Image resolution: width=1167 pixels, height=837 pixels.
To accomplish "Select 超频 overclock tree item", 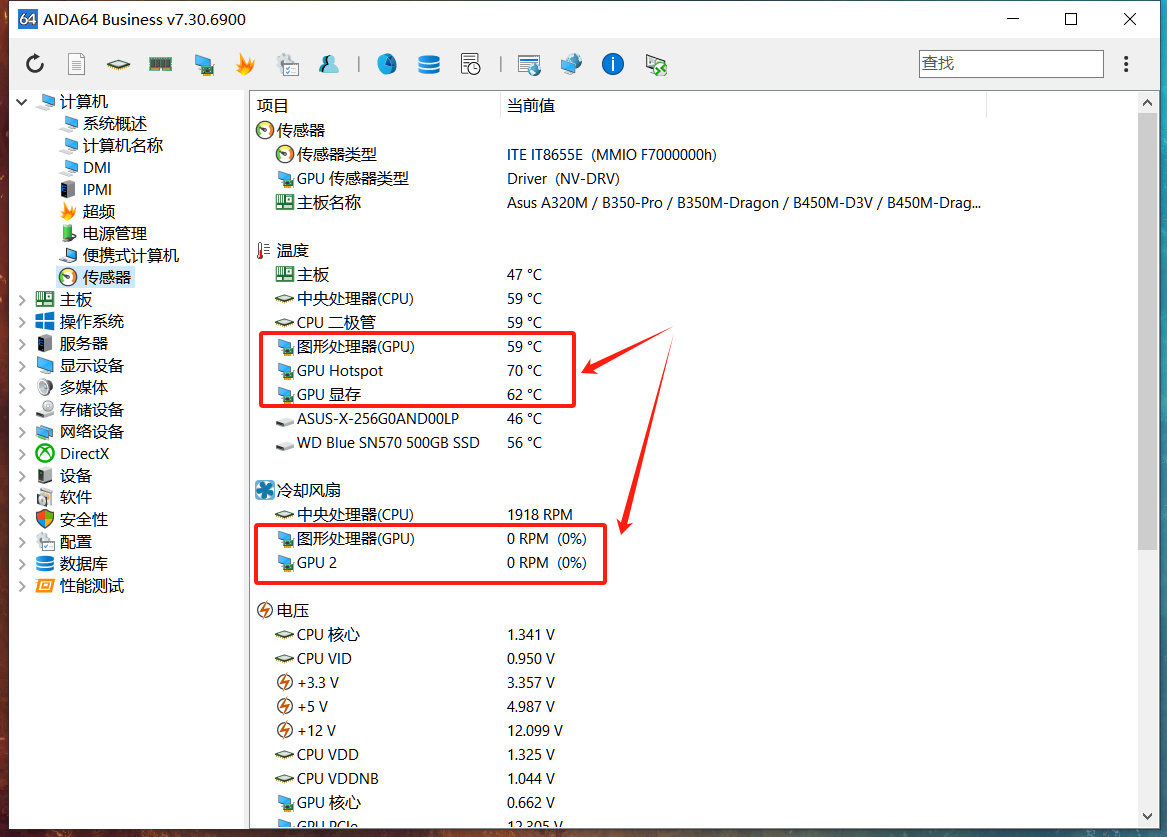I will pyautogui.click(x=98, y=211).
